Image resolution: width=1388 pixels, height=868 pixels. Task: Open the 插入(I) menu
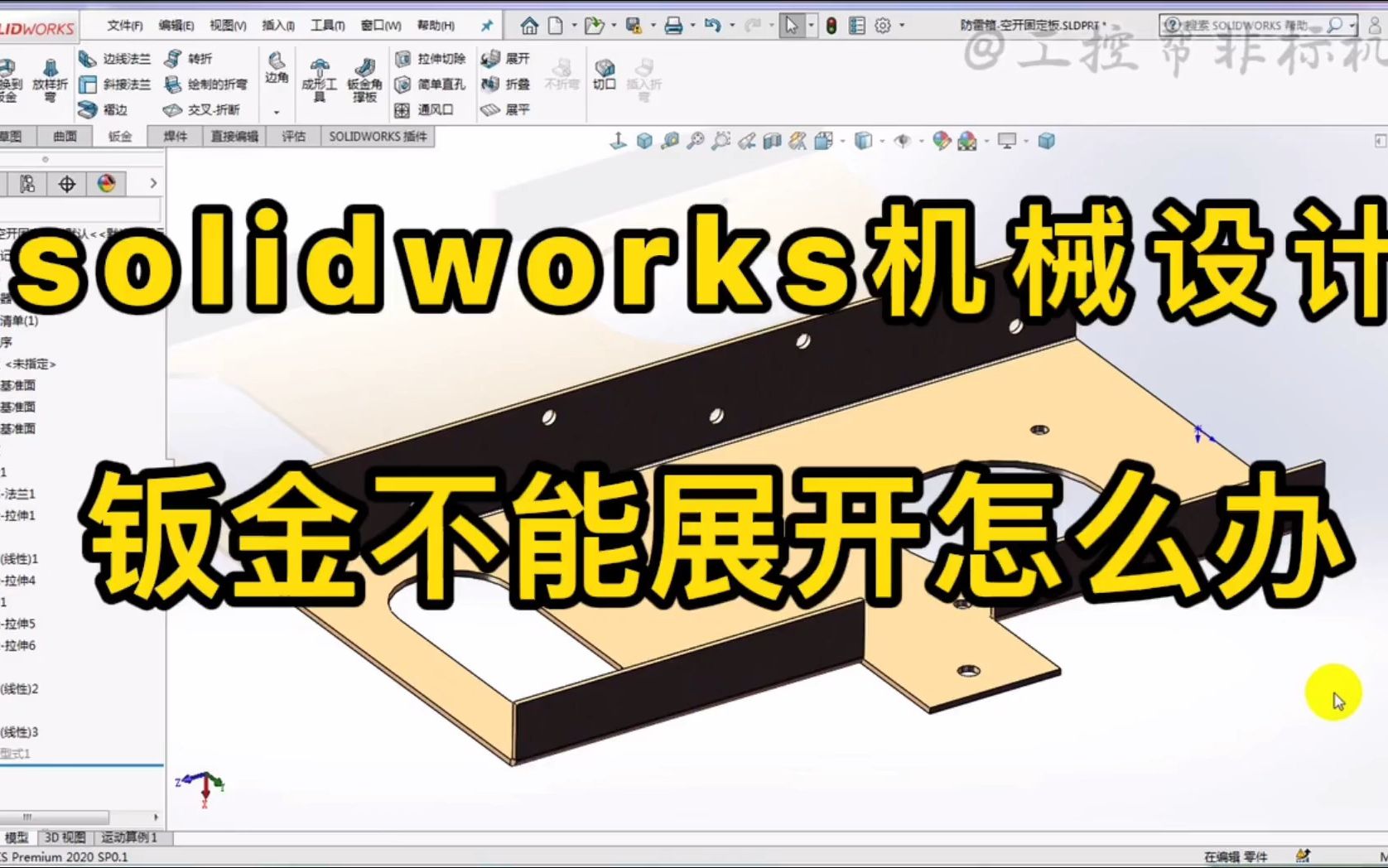pyautogui.click(x=278, y=26)
